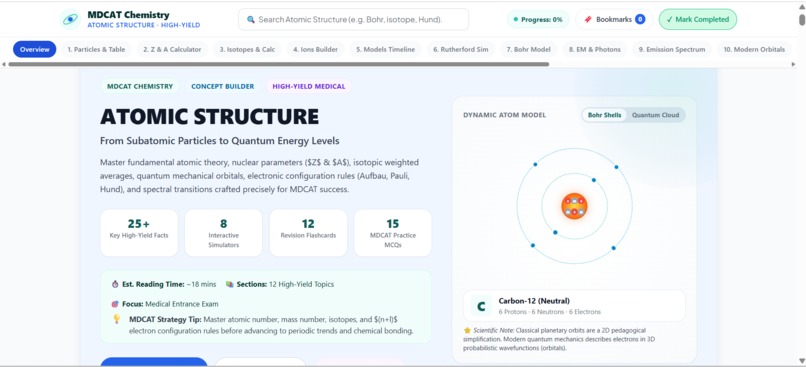Click the MDCAT CHEMISTRY tag
Image resolution: width=806 pixels, height=367 pixels.
coord(140,86)
